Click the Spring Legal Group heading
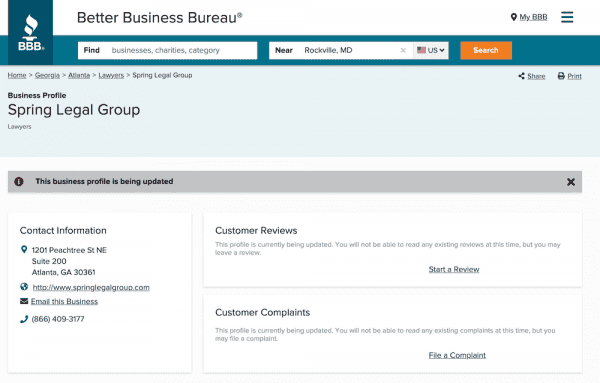 click(x=74, y=110)
